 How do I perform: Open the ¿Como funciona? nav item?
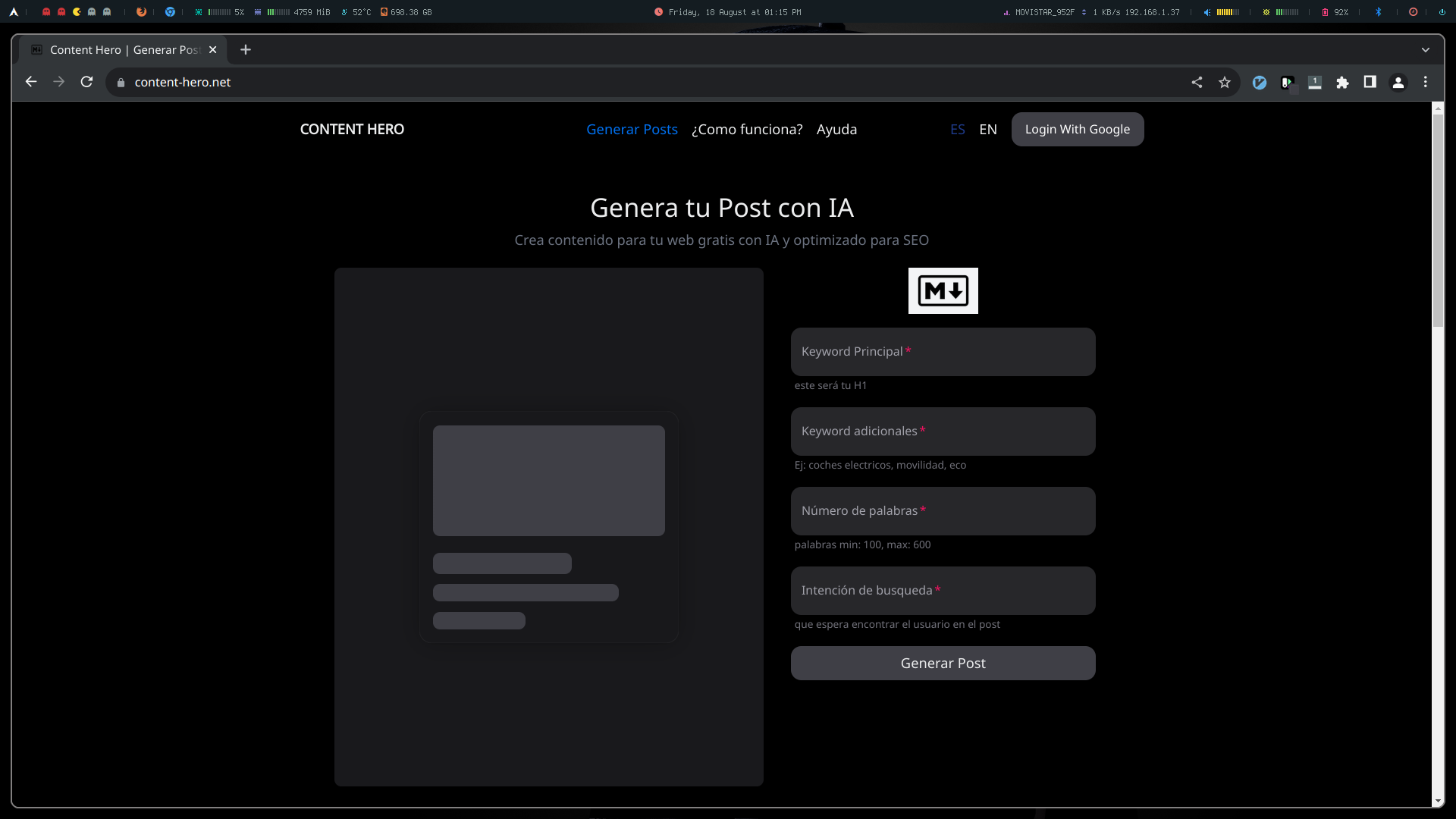coord(747,130)
